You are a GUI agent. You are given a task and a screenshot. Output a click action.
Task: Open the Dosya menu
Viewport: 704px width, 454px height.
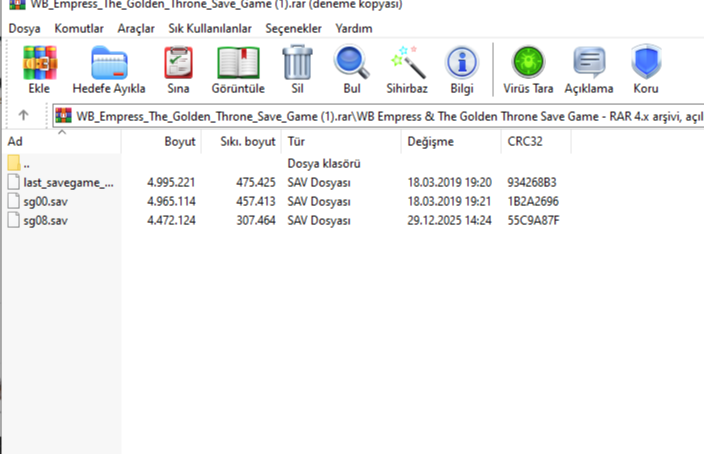[x=24, y=28]
